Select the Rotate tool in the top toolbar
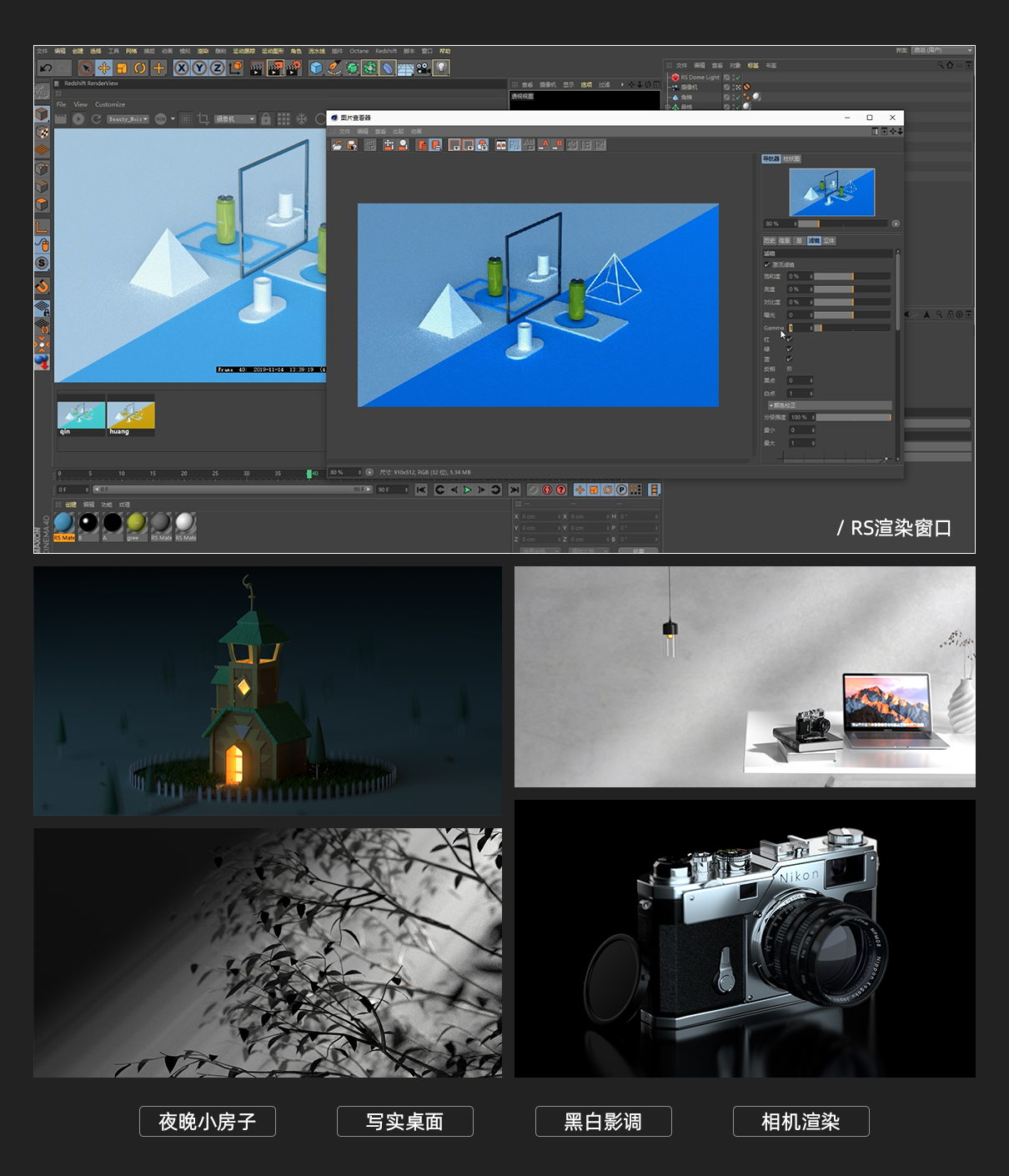The width and height of the screenshot is (1009, 1176). (x=140, y=68)
